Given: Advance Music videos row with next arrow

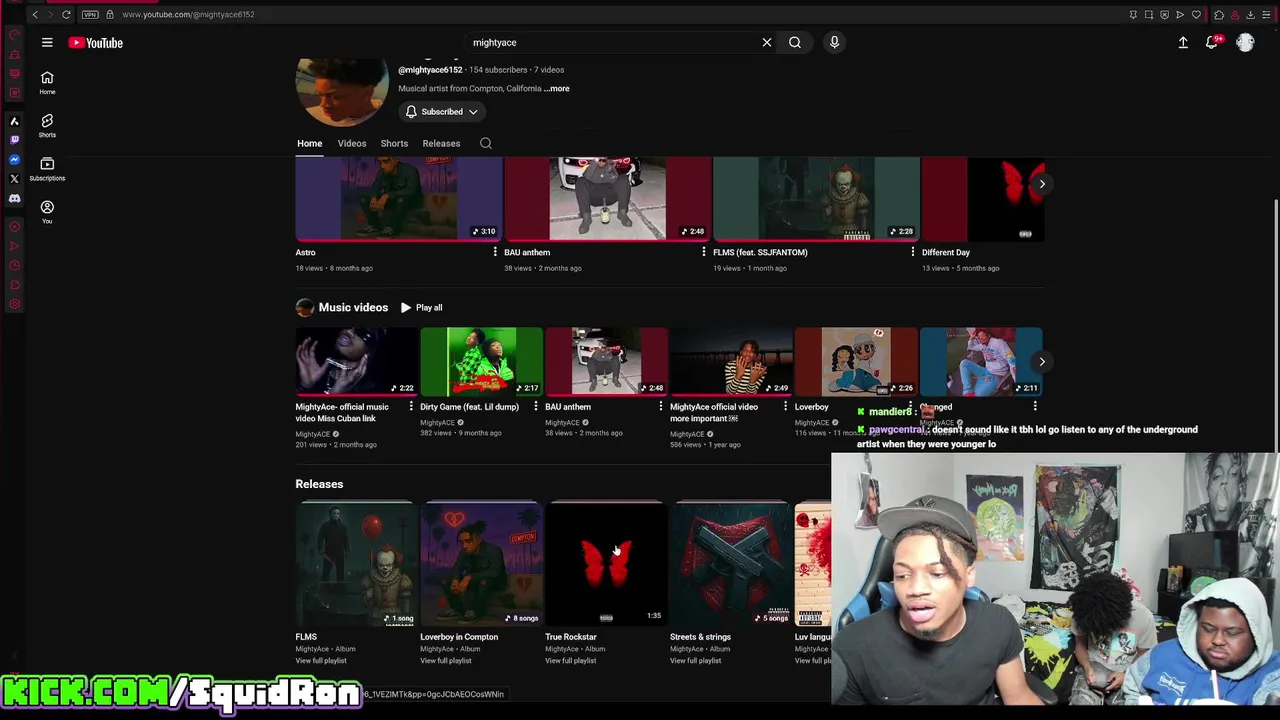Looking at the screenshot, I should (1041, 362).
